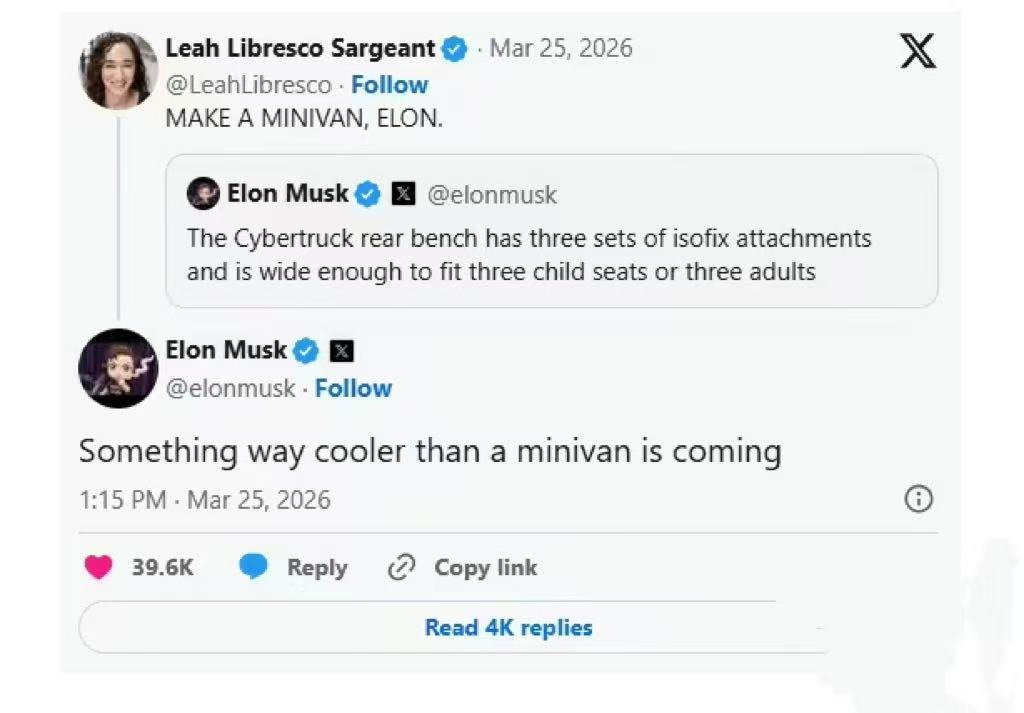Viewport: 1024px width, 713px height.
Task: Click the Leah Libresco Sargeant display name
Action: click(x=300, y=48)
